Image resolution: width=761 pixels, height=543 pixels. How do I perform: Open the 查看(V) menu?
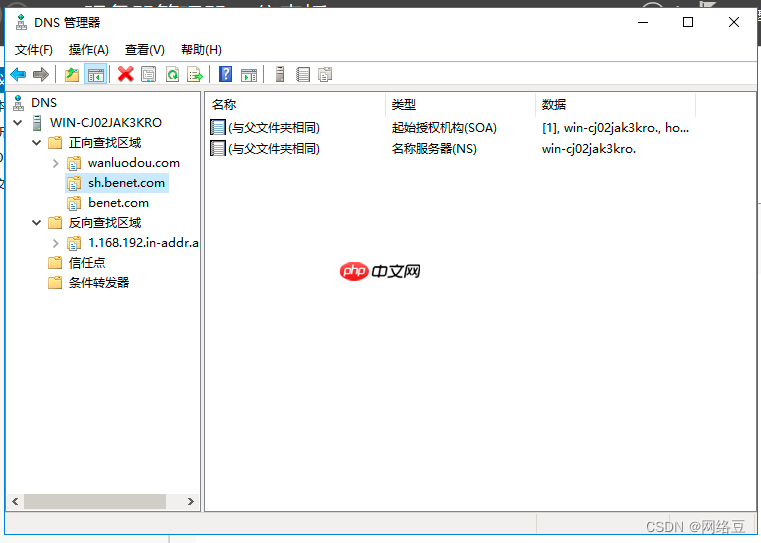point(145,49)
